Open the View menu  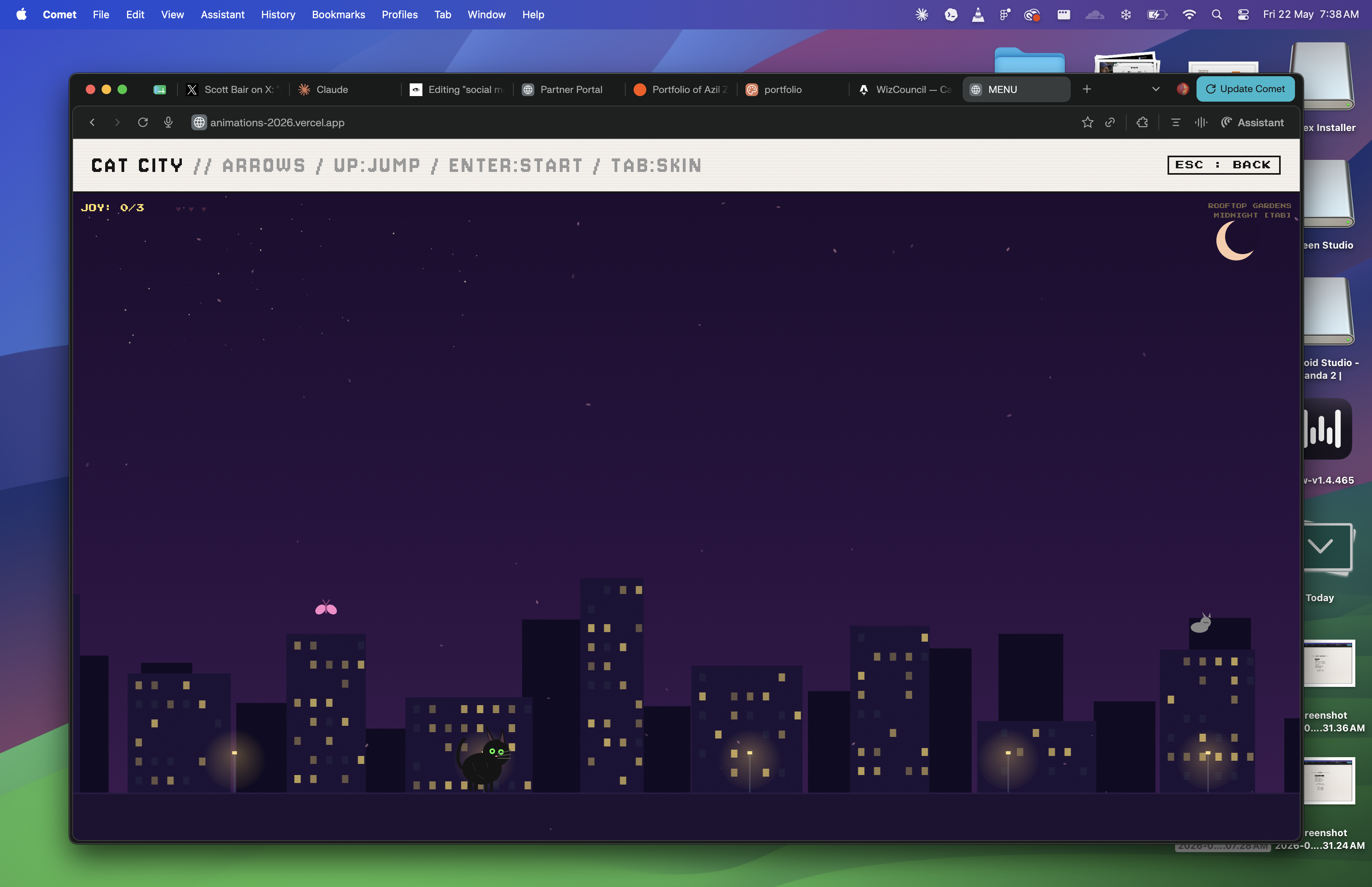tap(172, 14)
